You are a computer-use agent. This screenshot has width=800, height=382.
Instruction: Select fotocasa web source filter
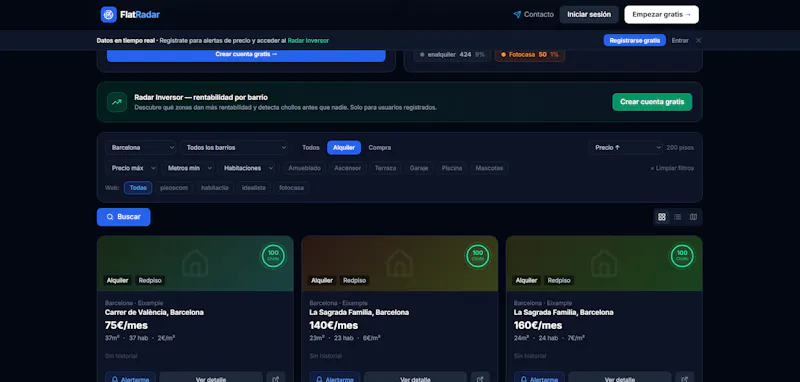click(x=291, y=188)
